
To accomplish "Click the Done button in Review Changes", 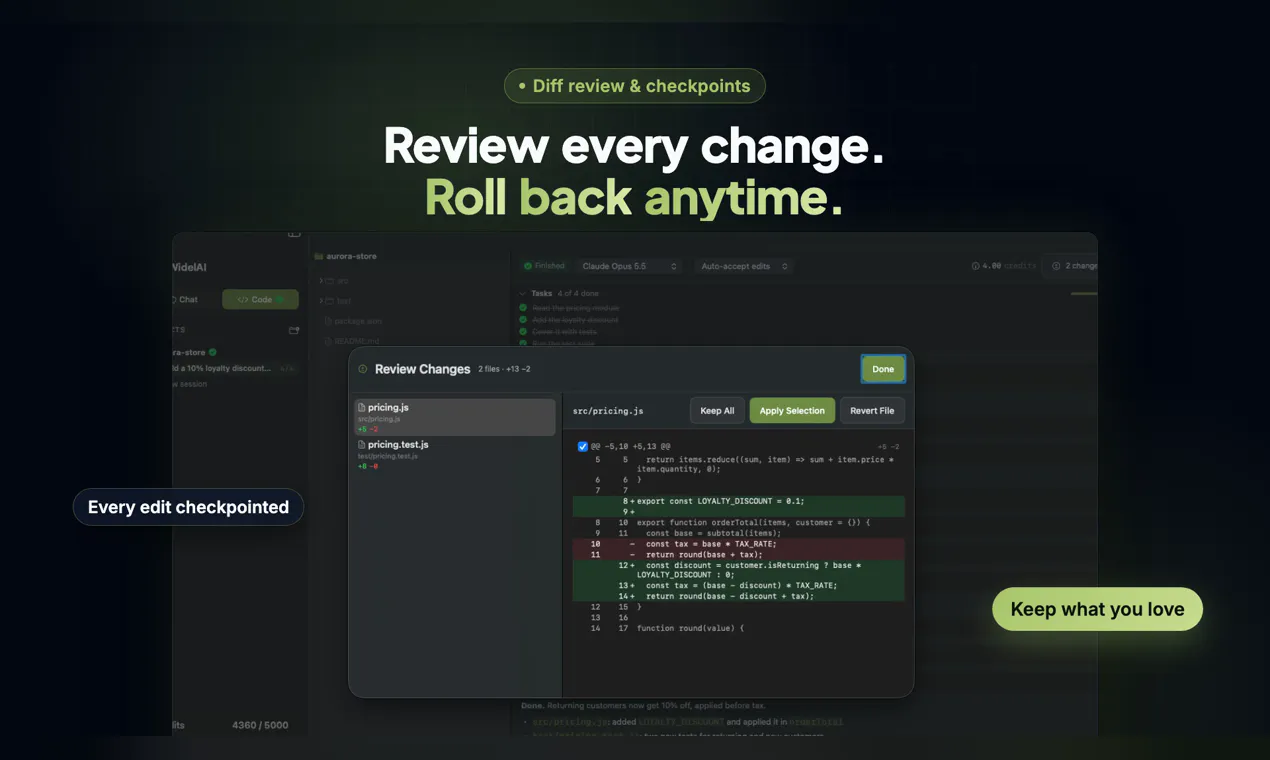I will pos(883,369).
